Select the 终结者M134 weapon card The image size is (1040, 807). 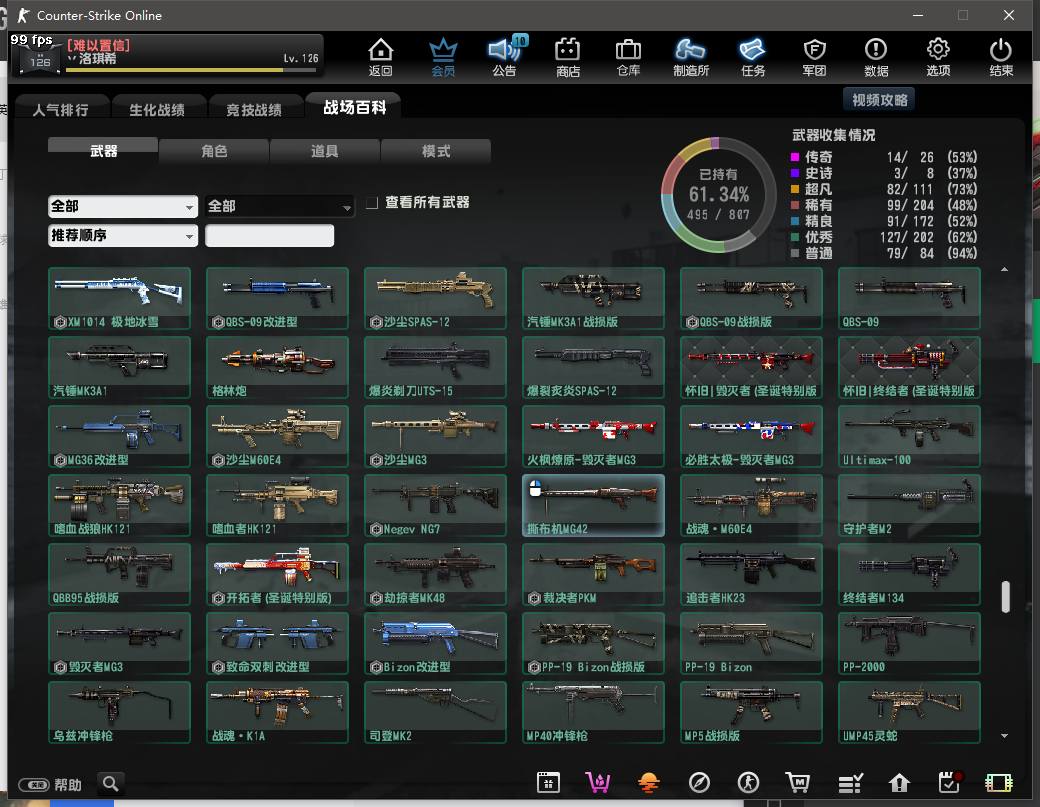909,574
